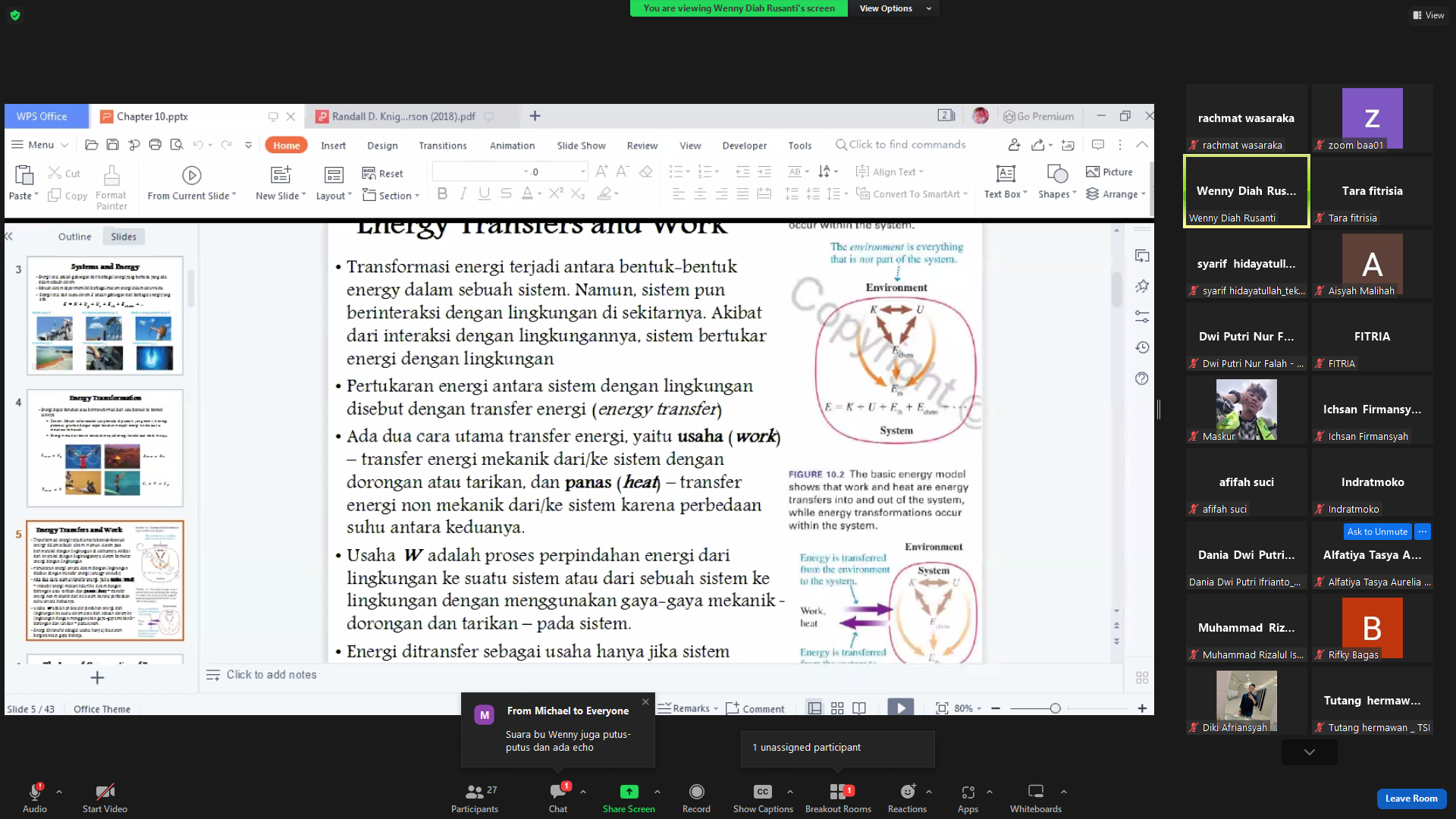Toggle Italic formatting

tap(463, 194)
